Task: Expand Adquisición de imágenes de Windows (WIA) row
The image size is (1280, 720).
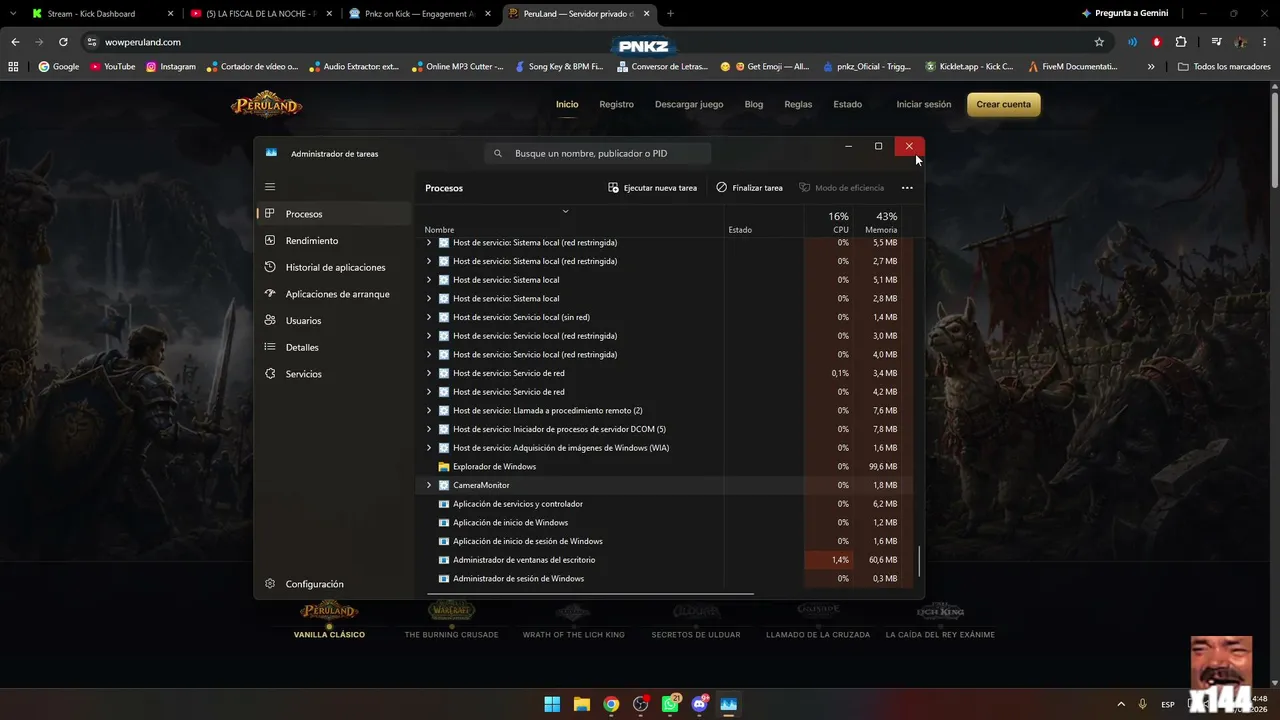Action: click(x=429, y=448)
